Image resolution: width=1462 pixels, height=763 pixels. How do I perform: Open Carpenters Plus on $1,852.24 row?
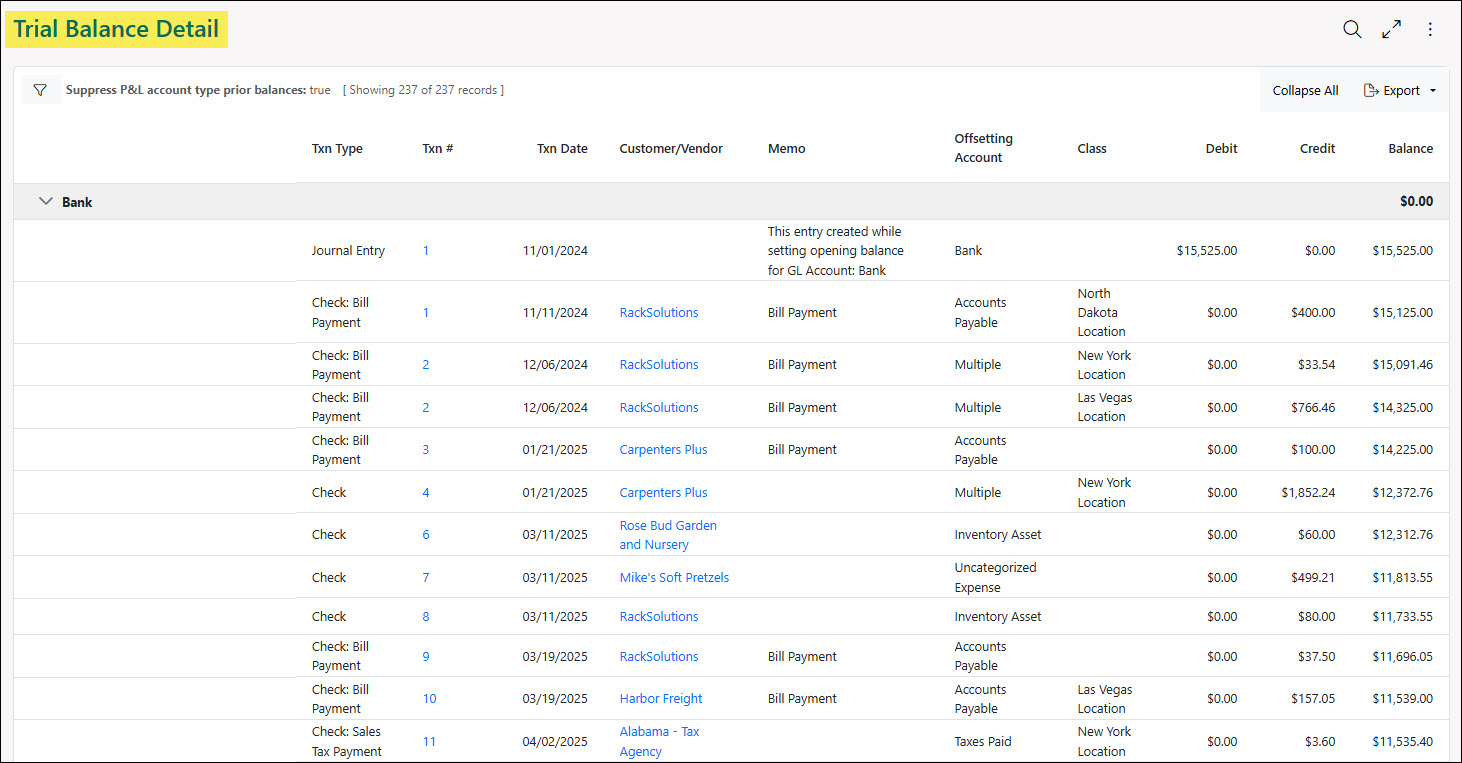(x=663, y=492)
